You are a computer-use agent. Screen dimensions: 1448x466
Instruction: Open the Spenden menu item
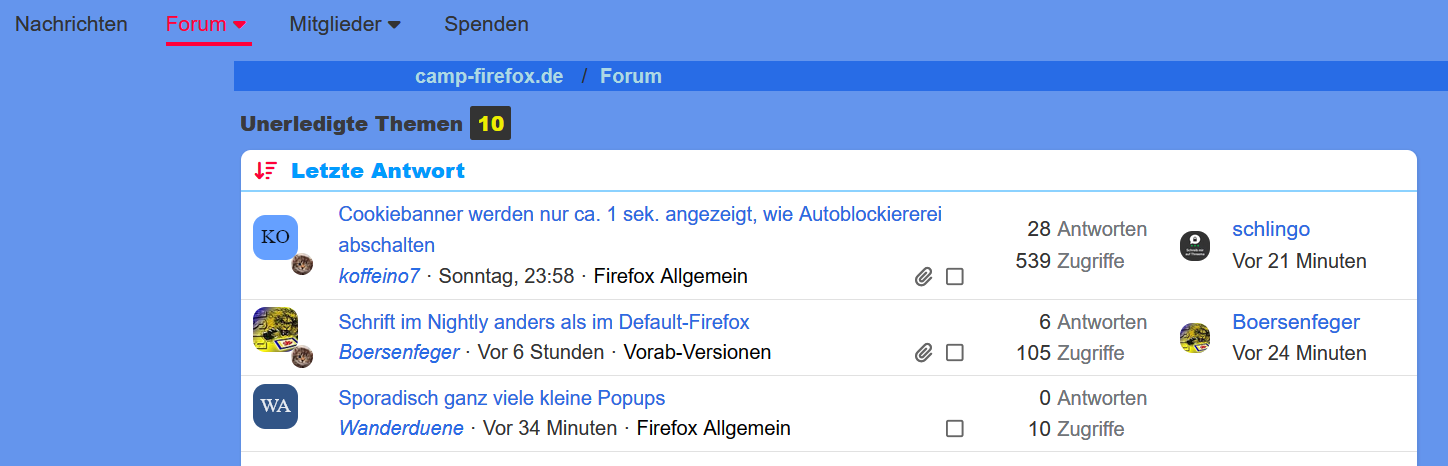click(486, 24)
